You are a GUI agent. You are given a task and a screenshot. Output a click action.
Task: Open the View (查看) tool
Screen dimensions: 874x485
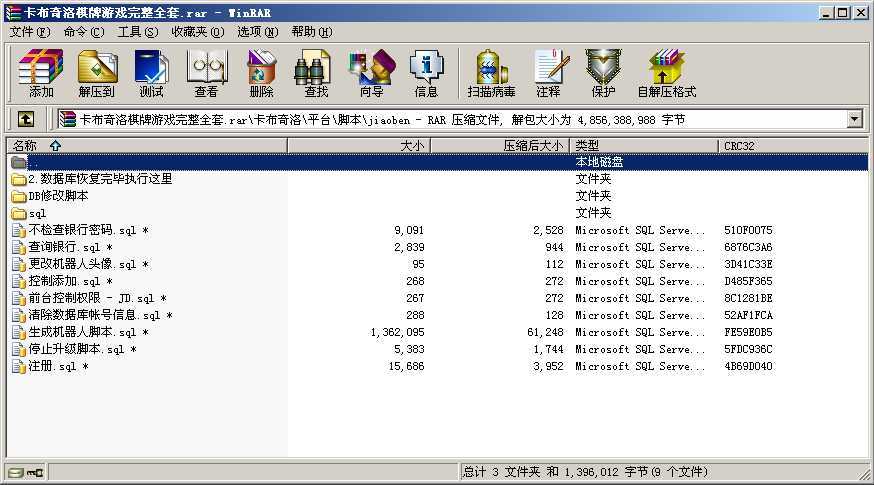[x=206, y=73]
